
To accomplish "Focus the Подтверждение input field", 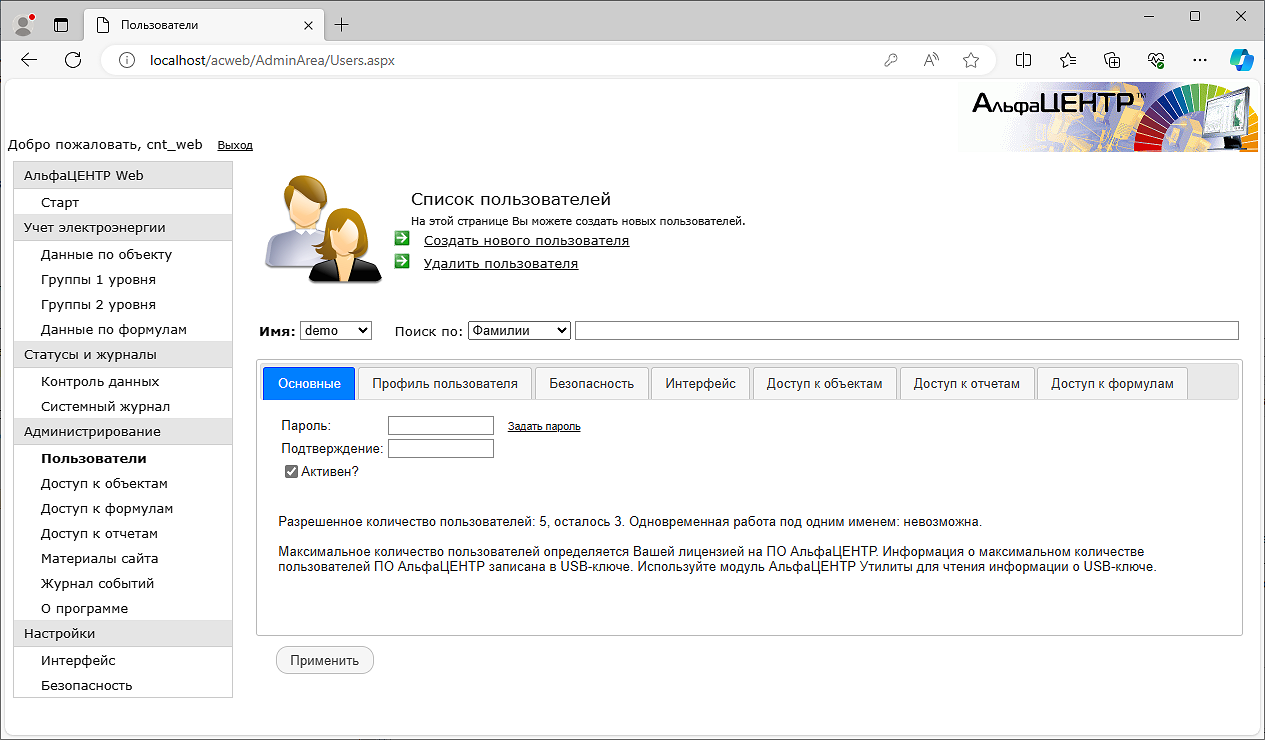I will (441, 448).
